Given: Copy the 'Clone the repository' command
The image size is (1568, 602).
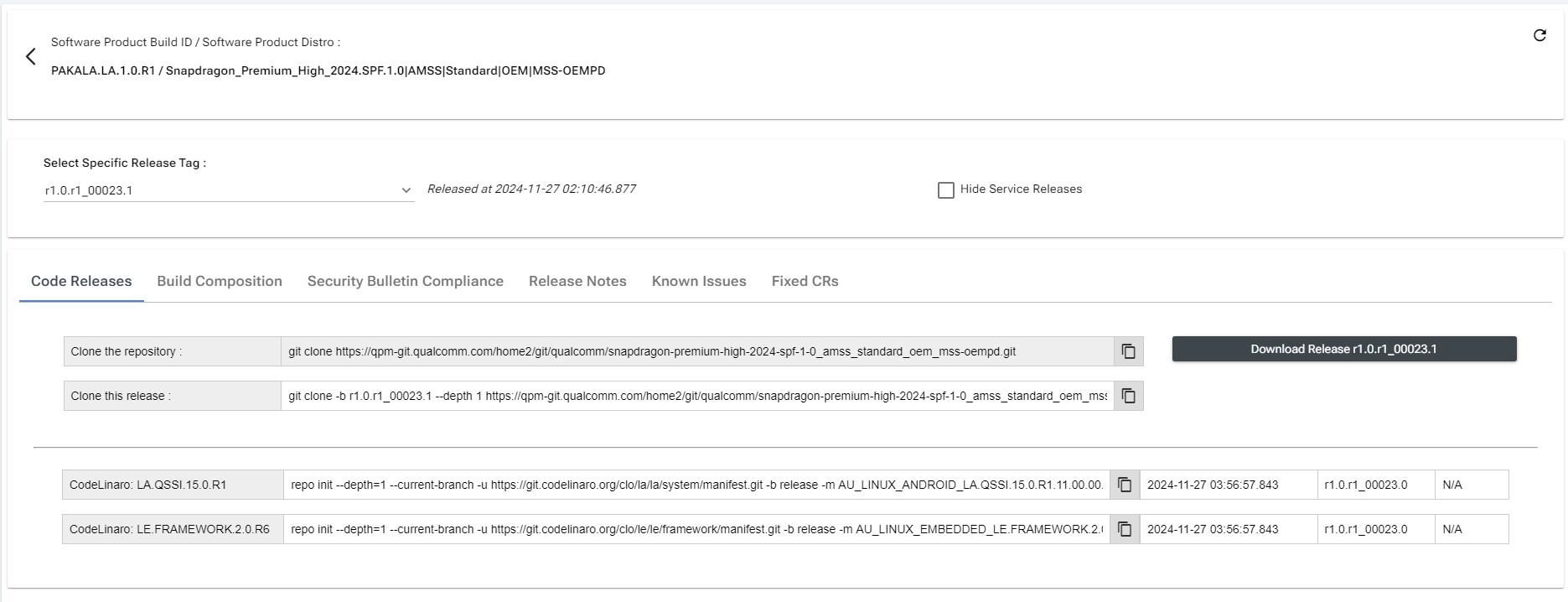Looking at the screenshot, I should (x=1128, y=351).
